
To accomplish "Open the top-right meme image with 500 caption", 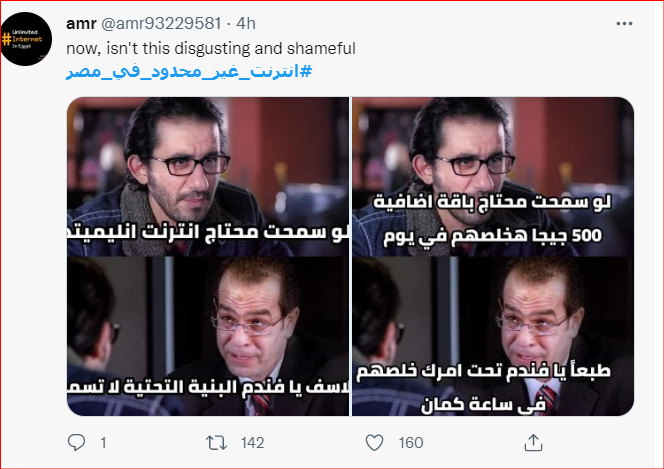I will [x=493, y=177].
